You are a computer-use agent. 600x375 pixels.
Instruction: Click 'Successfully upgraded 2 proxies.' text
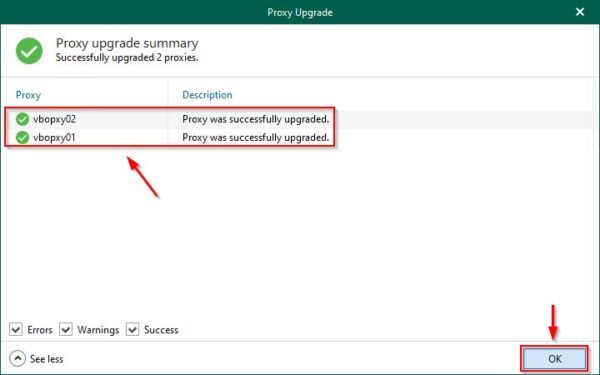coord(127,58)
